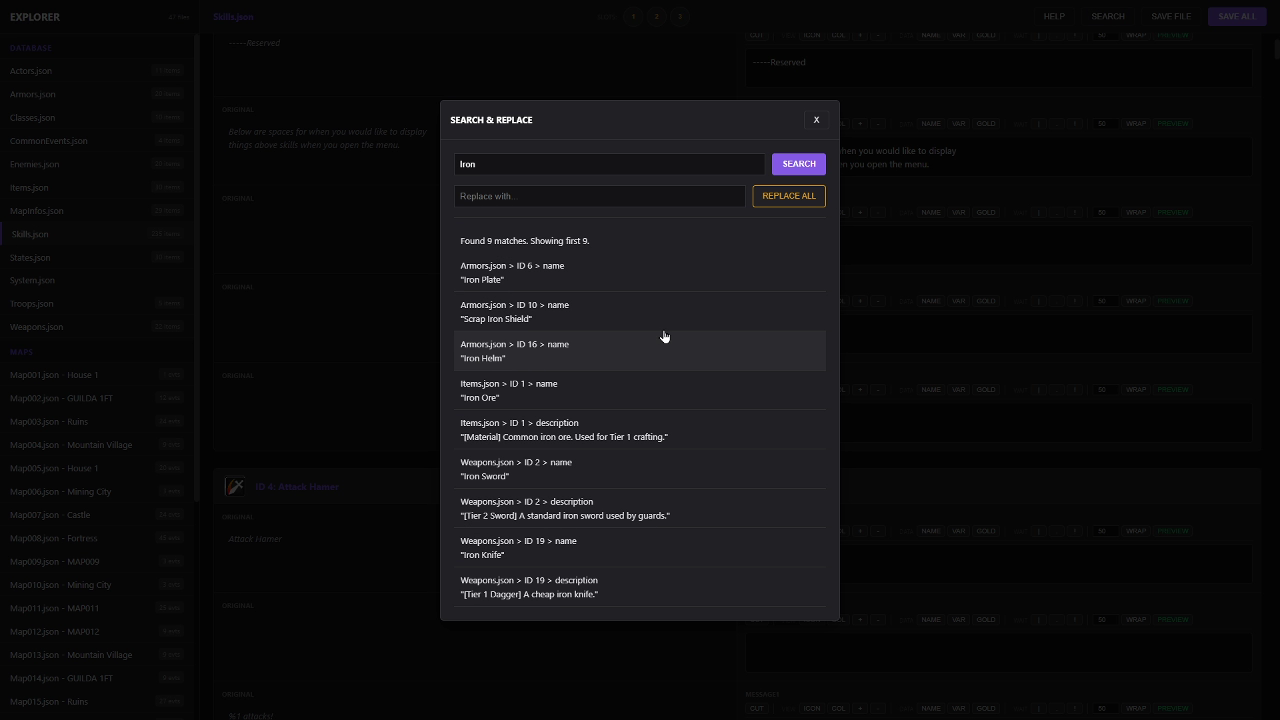Click the REPLACE ALL button

789,196
